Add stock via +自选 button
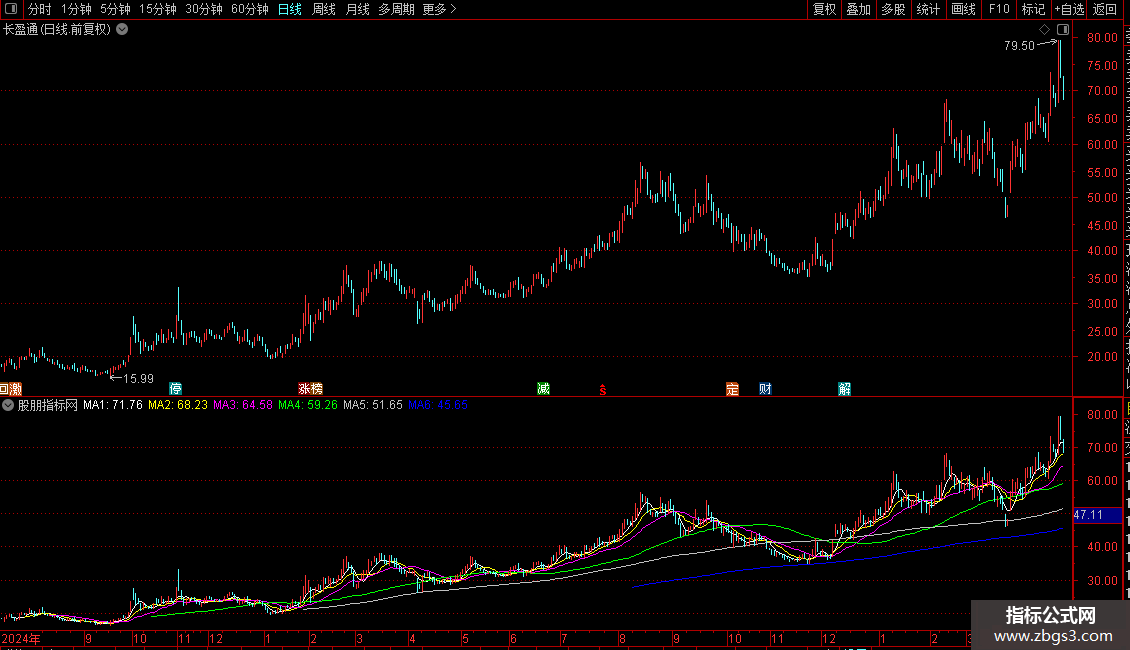 (x=1069, y=9)
